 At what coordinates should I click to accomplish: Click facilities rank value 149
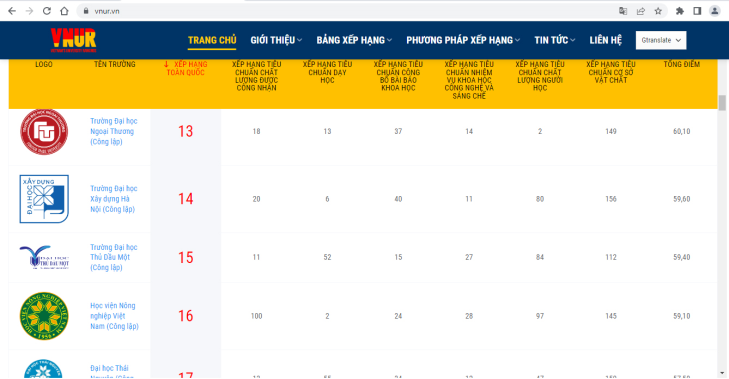pyautogui.click(x=611, y=132)
